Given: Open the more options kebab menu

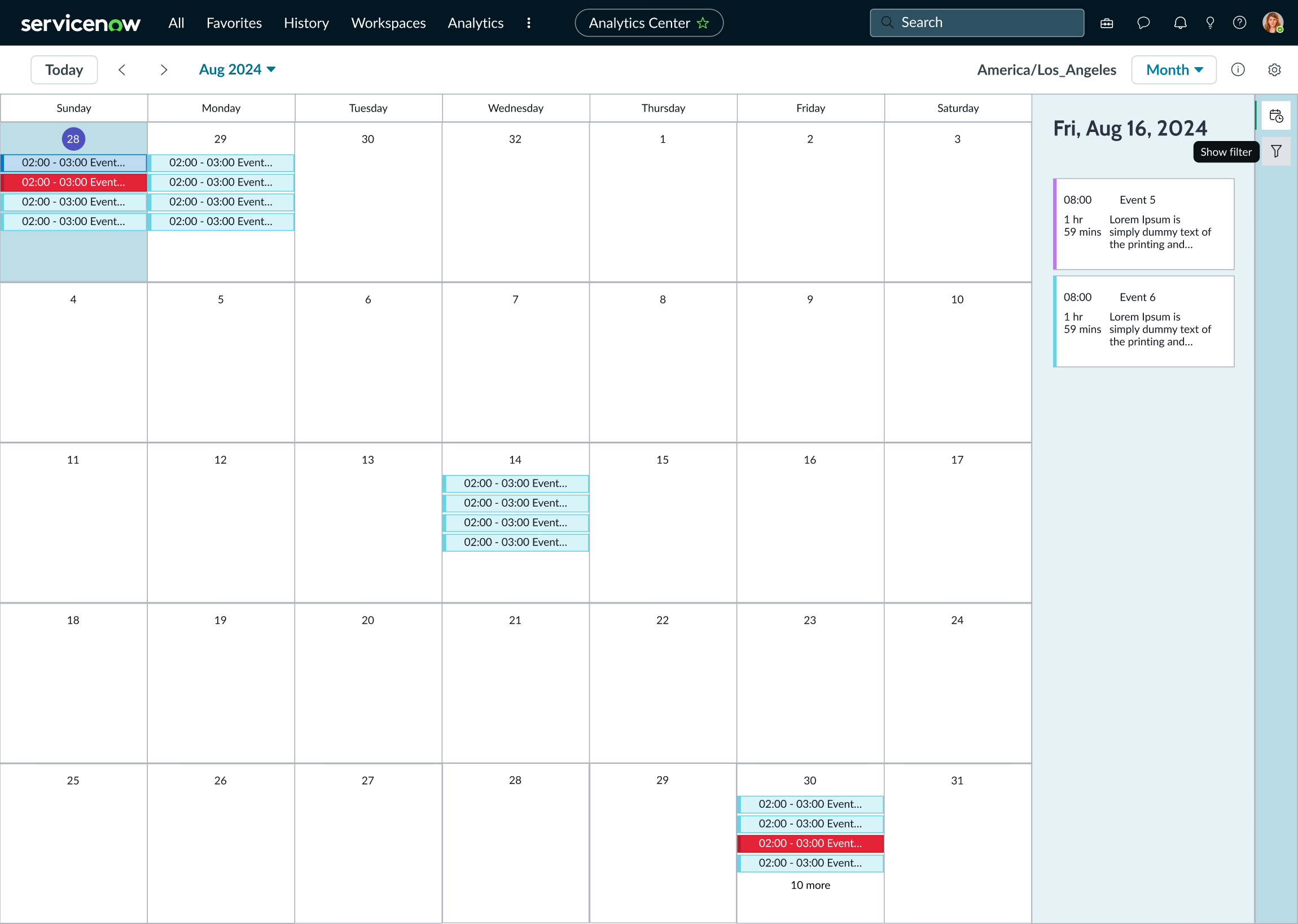Looking at the screenshot, I should [x=529, y=23].
